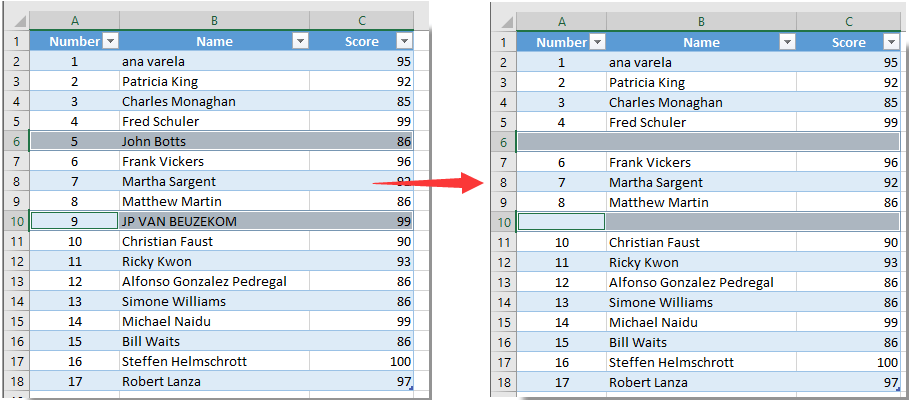Open Number filter dropdown in right table
Viewport: 911px width, 403px height.
pos(597,42)
